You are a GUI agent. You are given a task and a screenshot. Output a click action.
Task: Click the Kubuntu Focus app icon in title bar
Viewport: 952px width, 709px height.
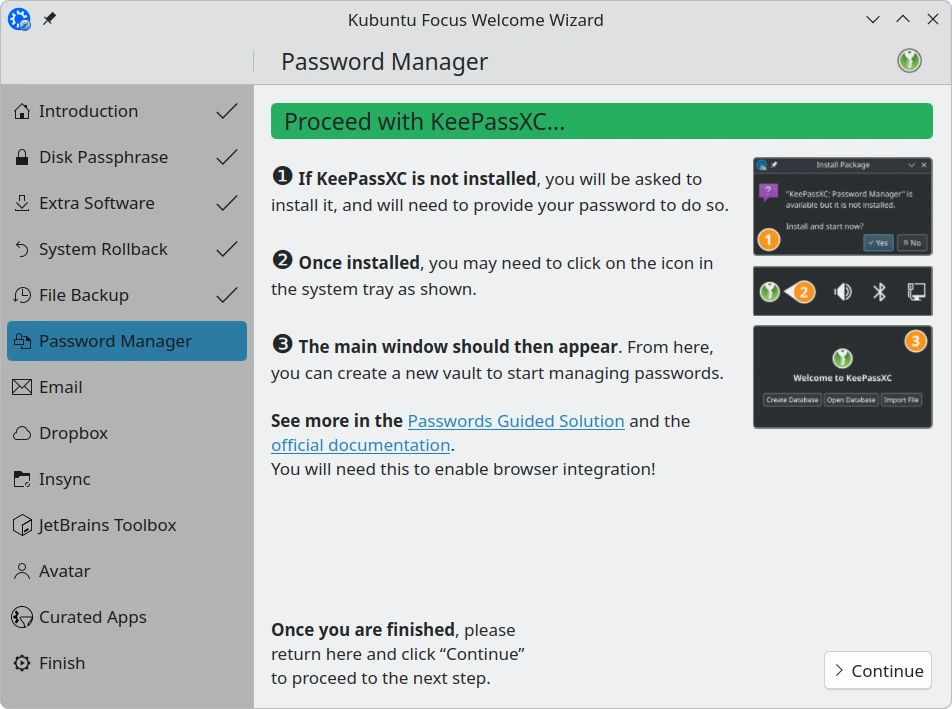click(x=19, y=19)
